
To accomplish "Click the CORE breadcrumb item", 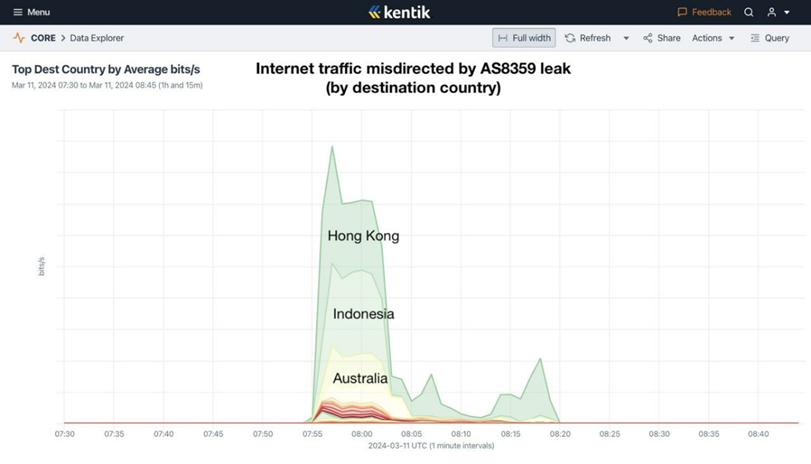I will click(x=43, y=38).
